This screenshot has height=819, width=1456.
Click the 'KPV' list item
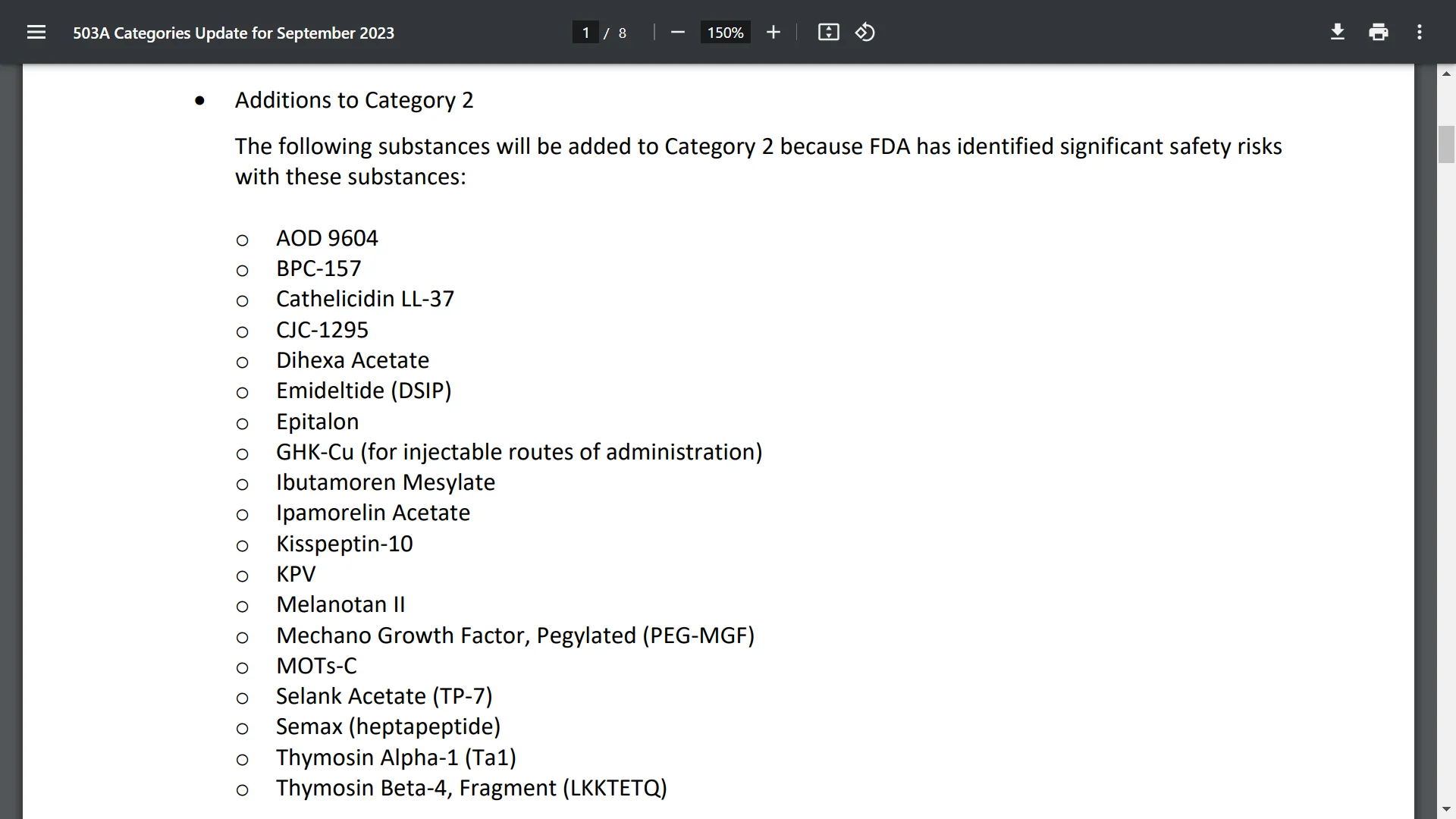[296, 574]
